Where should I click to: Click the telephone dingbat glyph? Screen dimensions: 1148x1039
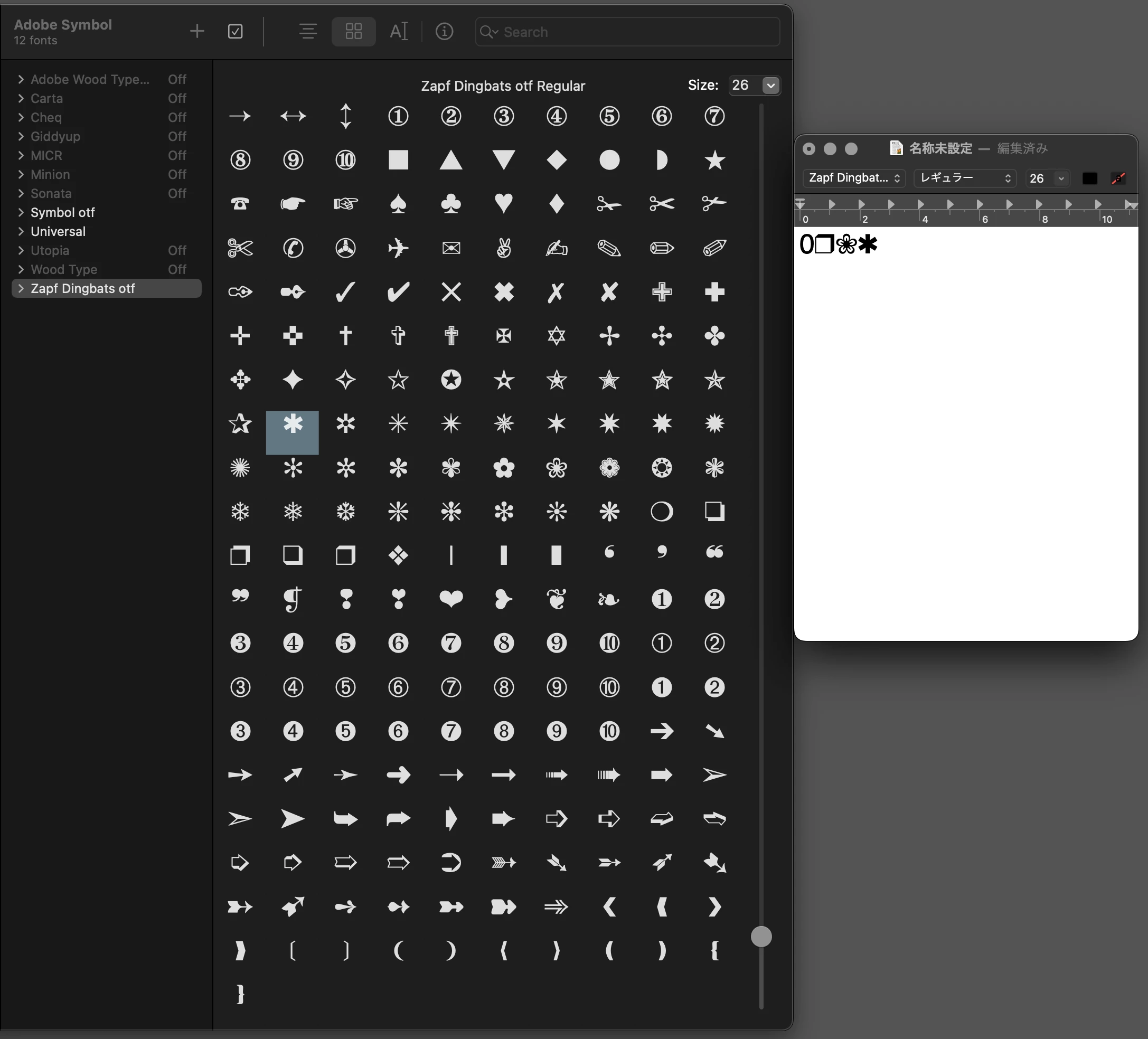pyautogui.click(x=240, y=204)
